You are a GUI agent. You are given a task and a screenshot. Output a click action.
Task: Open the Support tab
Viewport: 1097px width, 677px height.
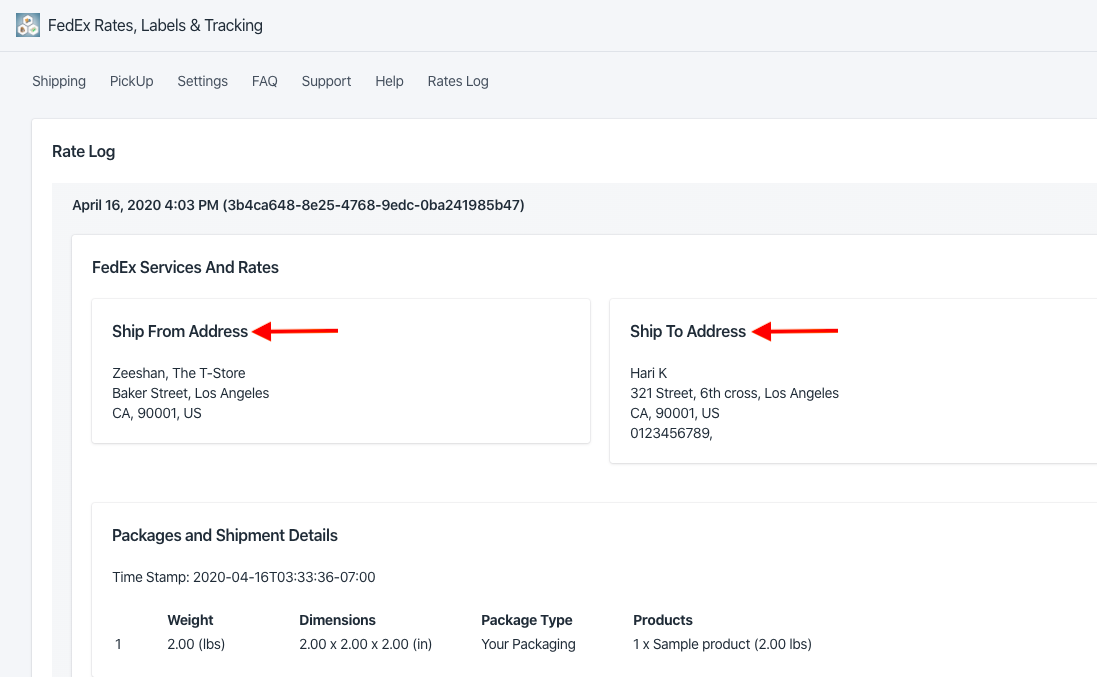tap(326, 81)
